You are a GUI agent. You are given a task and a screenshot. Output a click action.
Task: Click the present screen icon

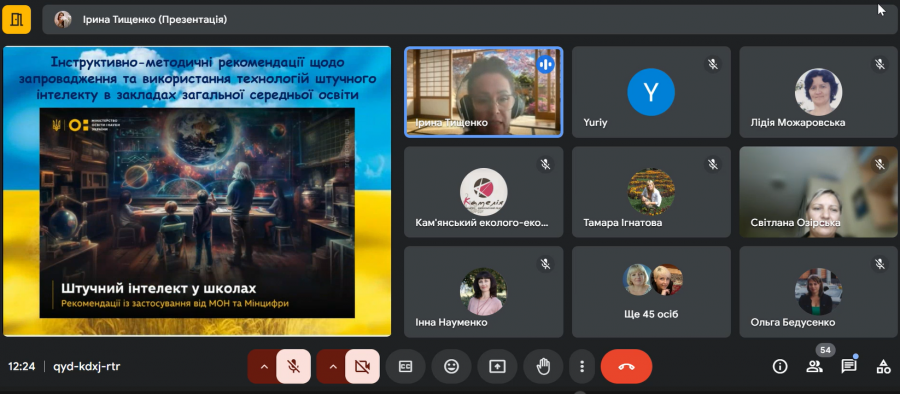click(x=497, y=366)
